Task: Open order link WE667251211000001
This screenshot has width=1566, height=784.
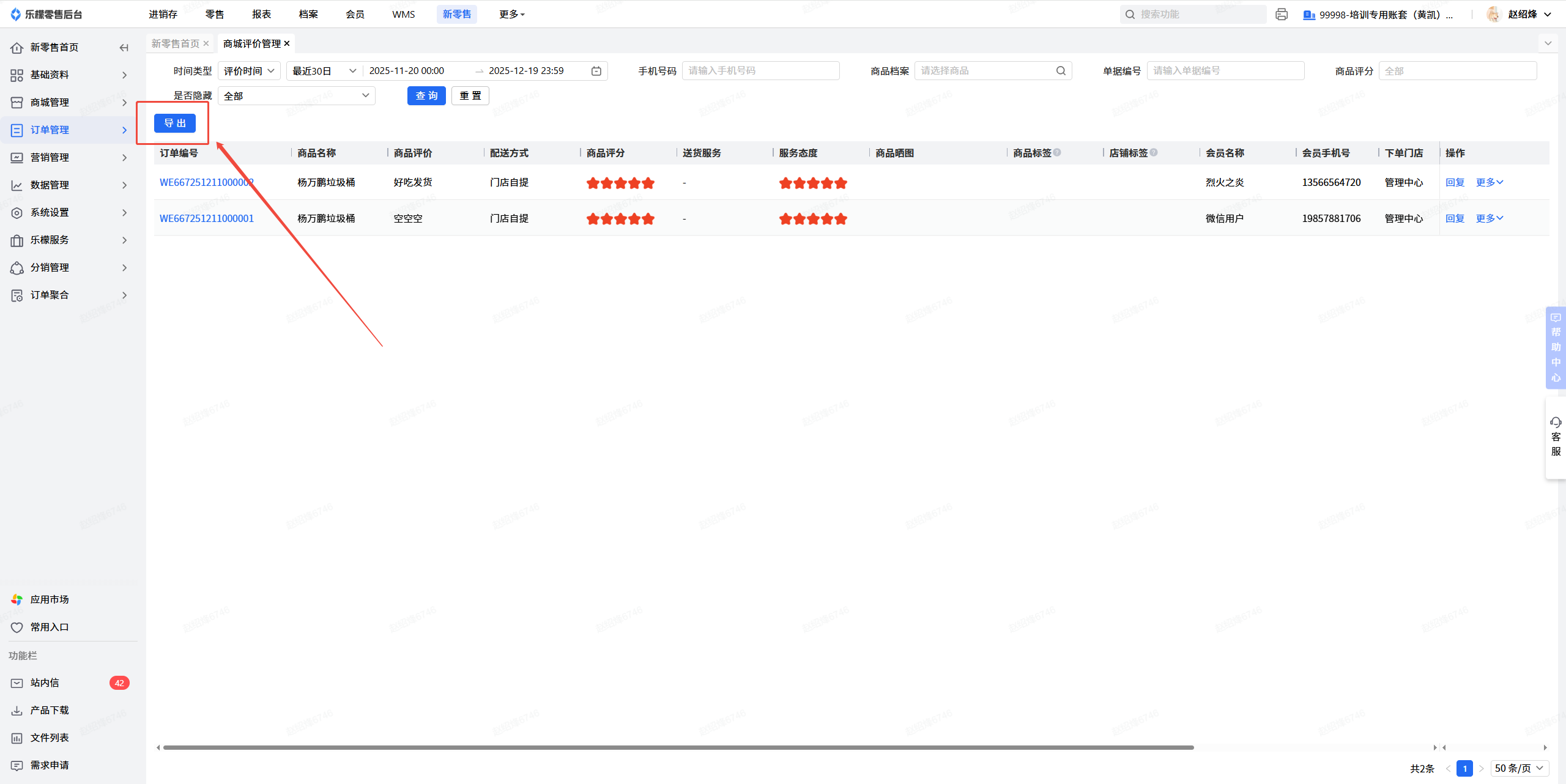Action: 207,218
